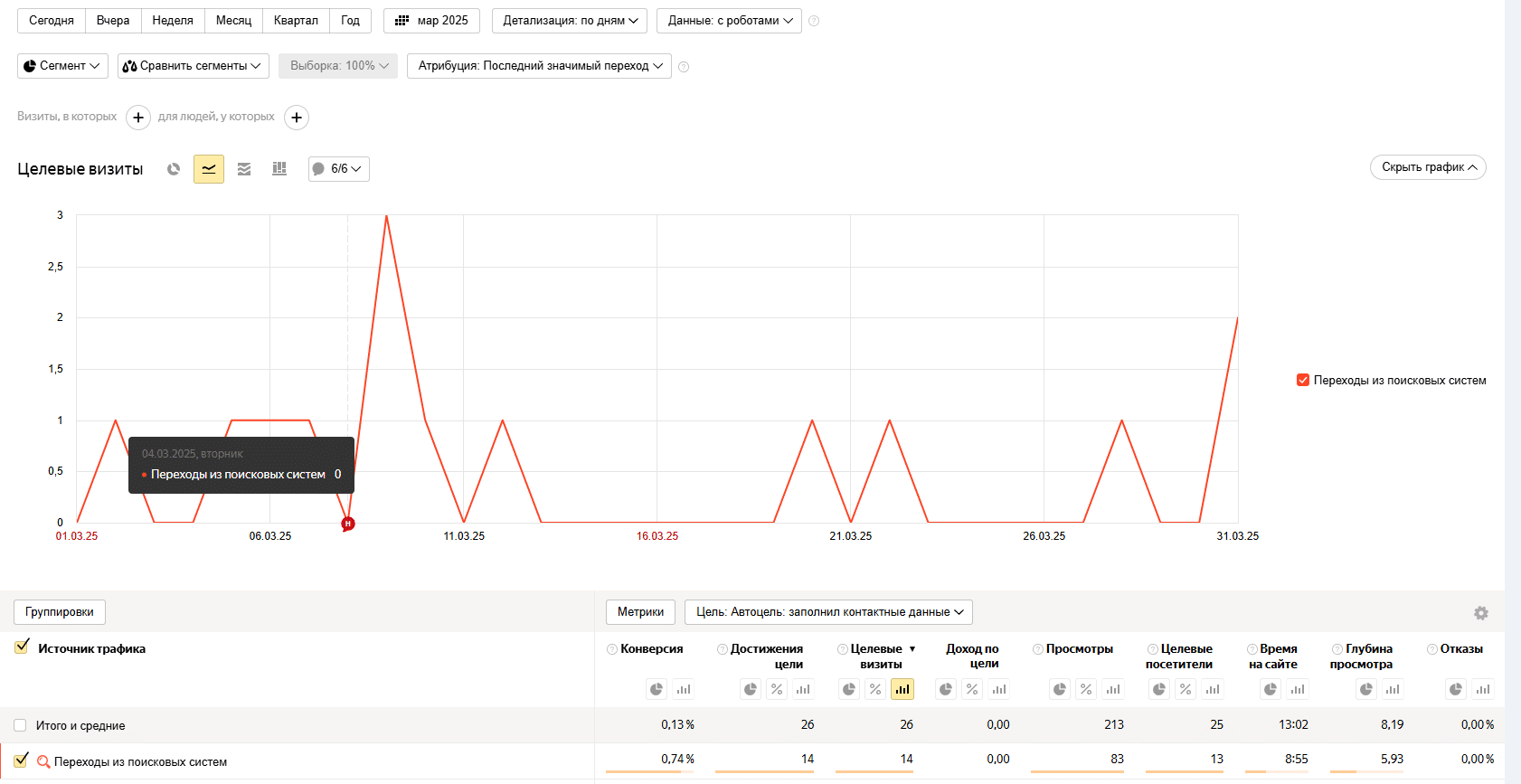Image resolution: width=1521 pixels, height=784 pixels.
Task: Open the Метрики button
Action: point(640,612)
